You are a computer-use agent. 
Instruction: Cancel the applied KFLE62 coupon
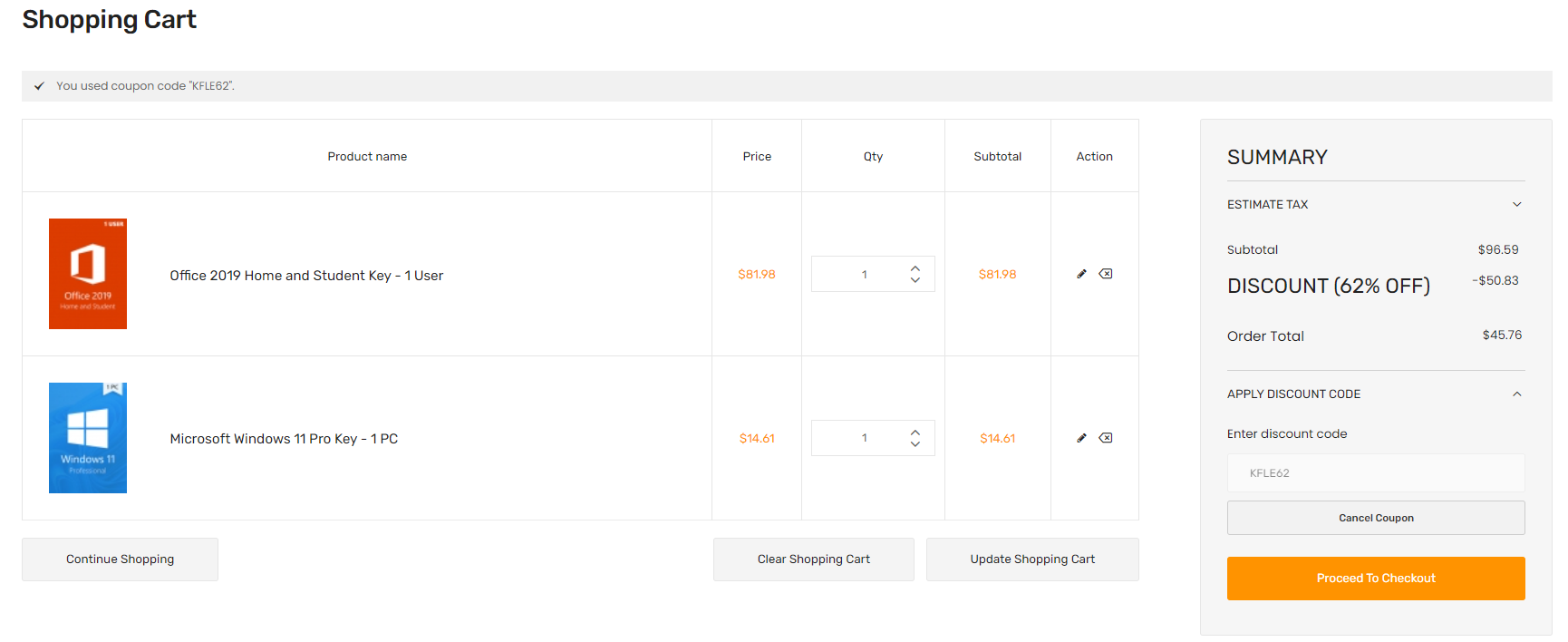[1375, 518]
